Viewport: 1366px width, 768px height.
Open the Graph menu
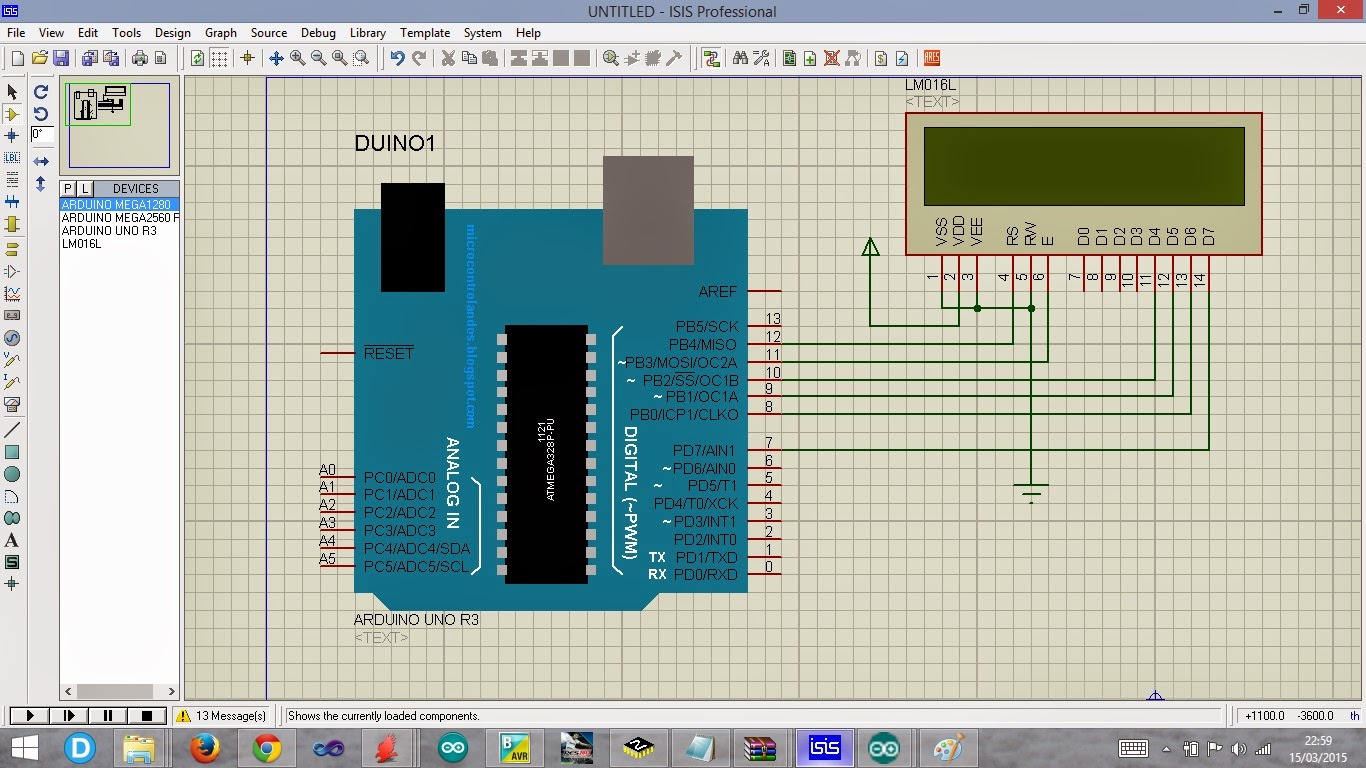click(x=220, y=32)
